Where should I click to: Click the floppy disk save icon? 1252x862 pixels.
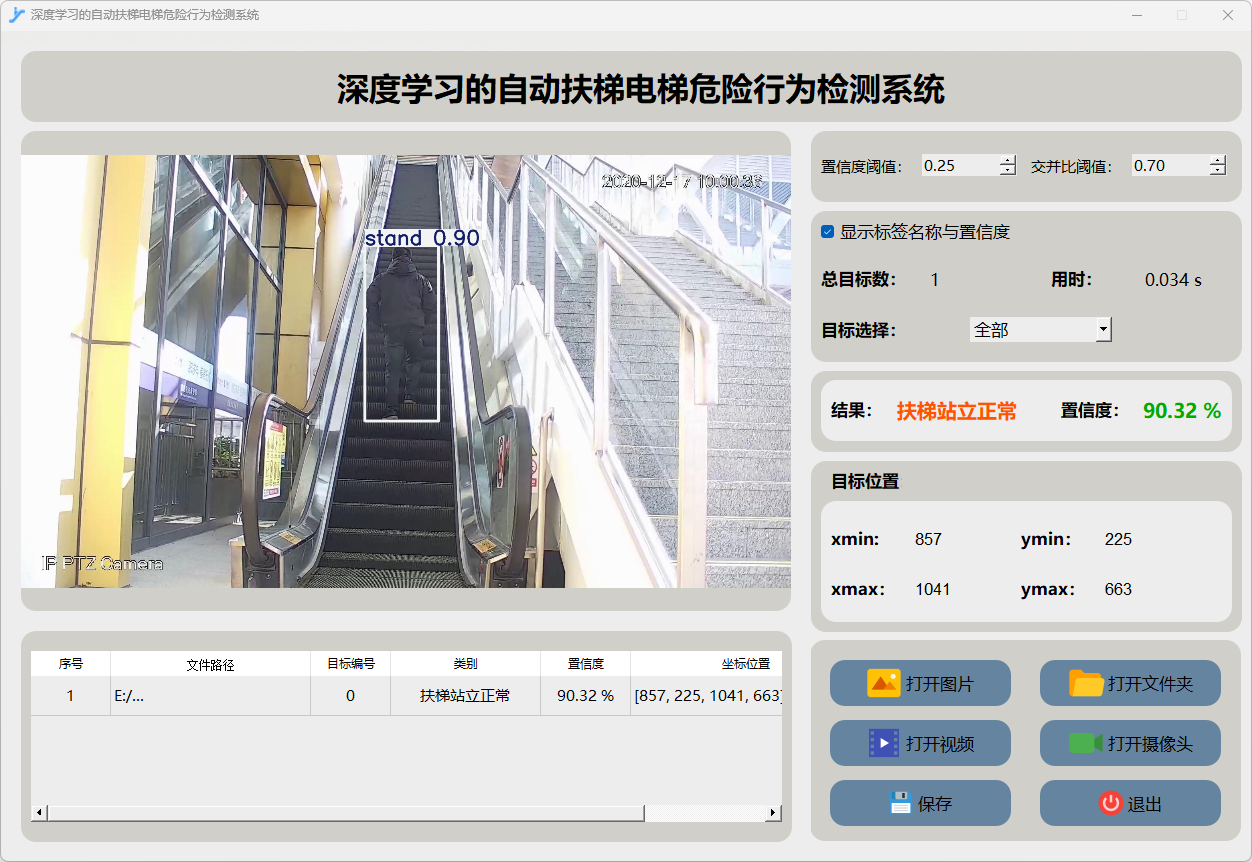900,803
